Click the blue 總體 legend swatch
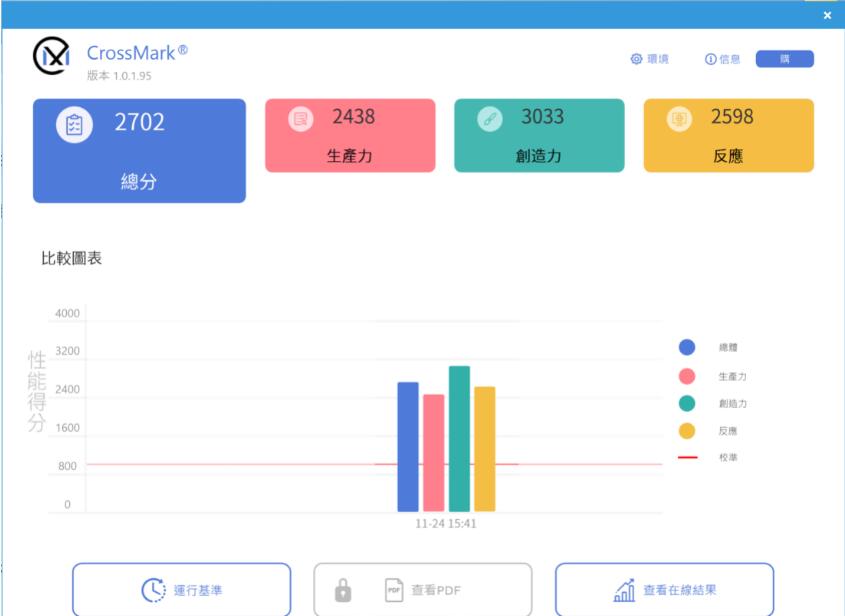This screenshot has width=845, height=616. 687,347
